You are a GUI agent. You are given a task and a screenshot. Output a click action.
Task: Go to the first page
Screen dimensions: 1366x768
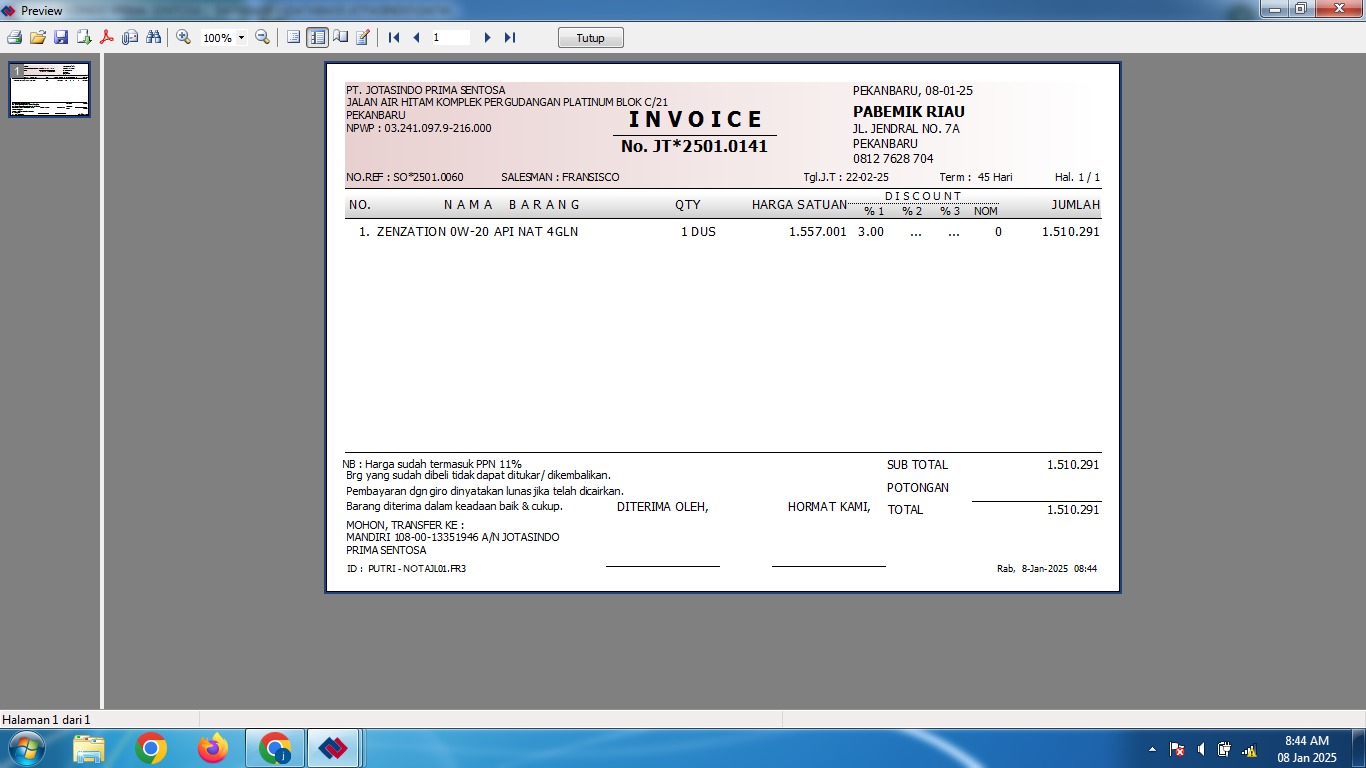(394, 37)
